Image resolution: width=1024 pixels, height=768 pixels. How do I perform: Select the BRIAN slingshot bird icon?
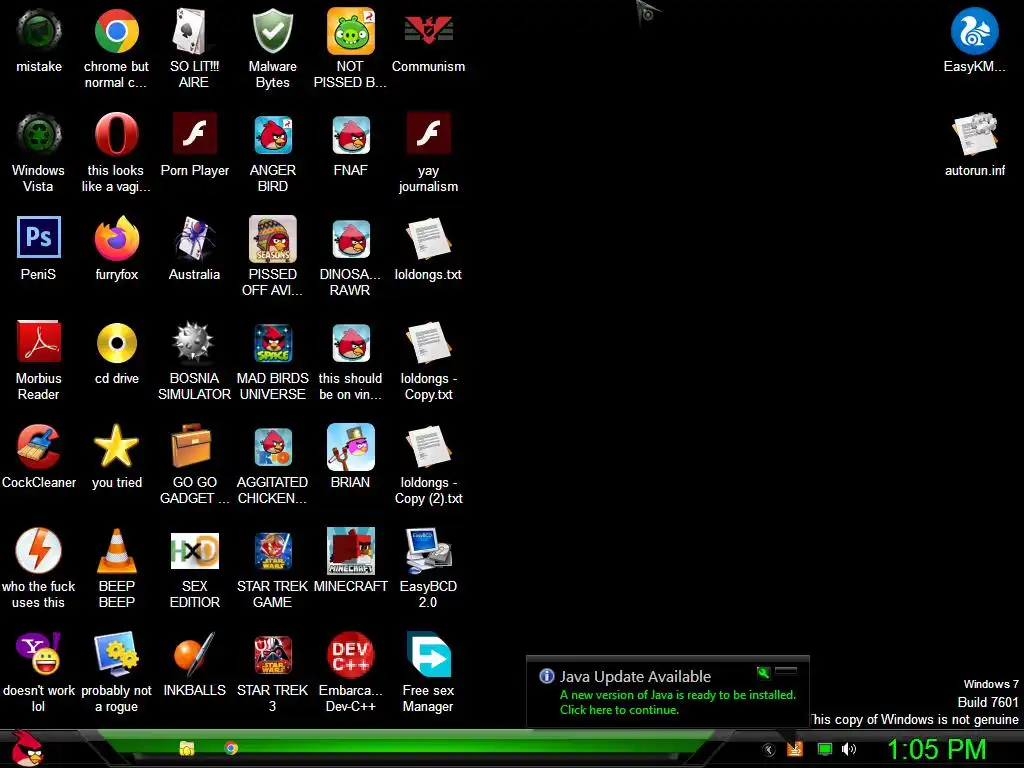click(351, 447)
